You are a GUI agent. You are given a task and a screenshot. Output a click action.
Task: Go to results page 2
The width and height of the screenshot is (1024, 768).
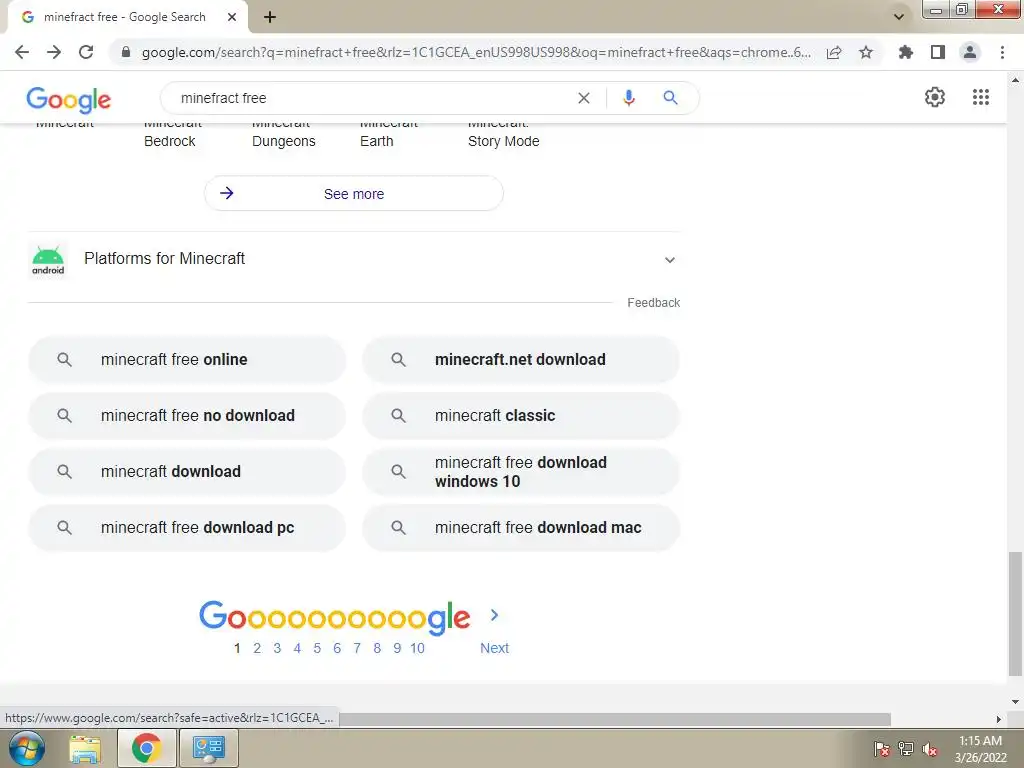tap(257, 648)
